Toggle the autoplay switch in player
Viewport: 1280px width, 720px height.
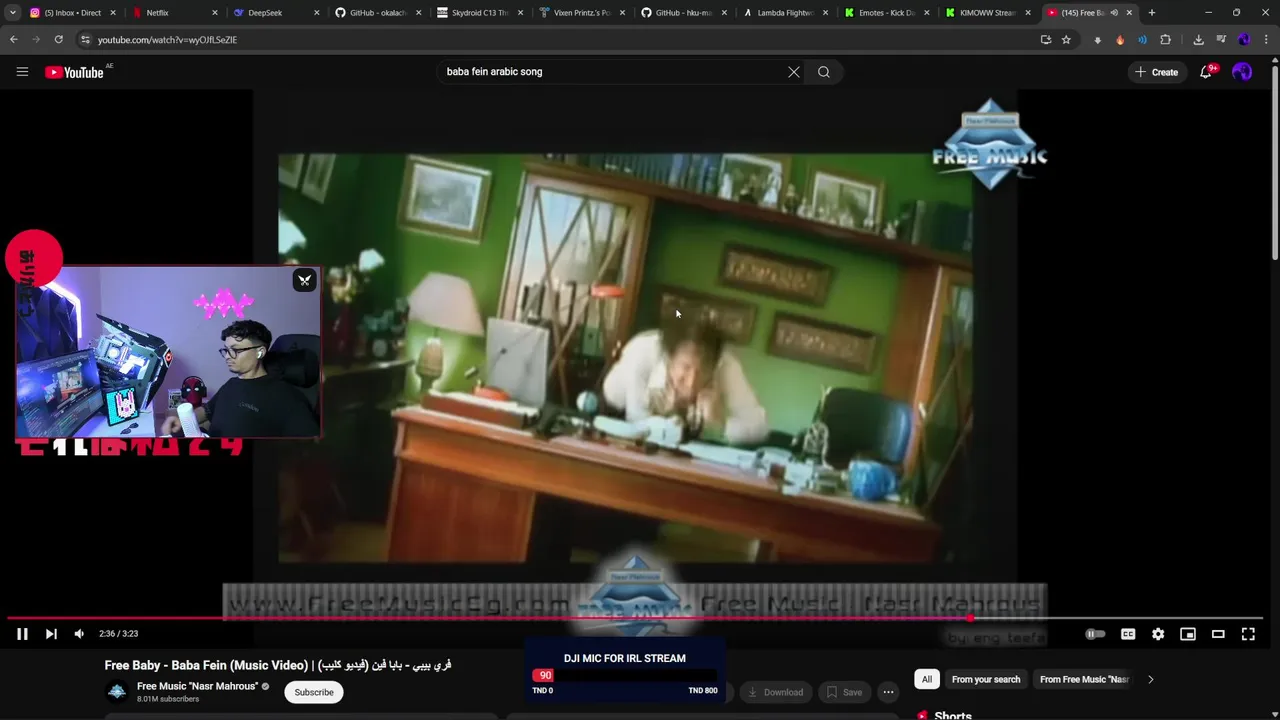point(1096,634)
